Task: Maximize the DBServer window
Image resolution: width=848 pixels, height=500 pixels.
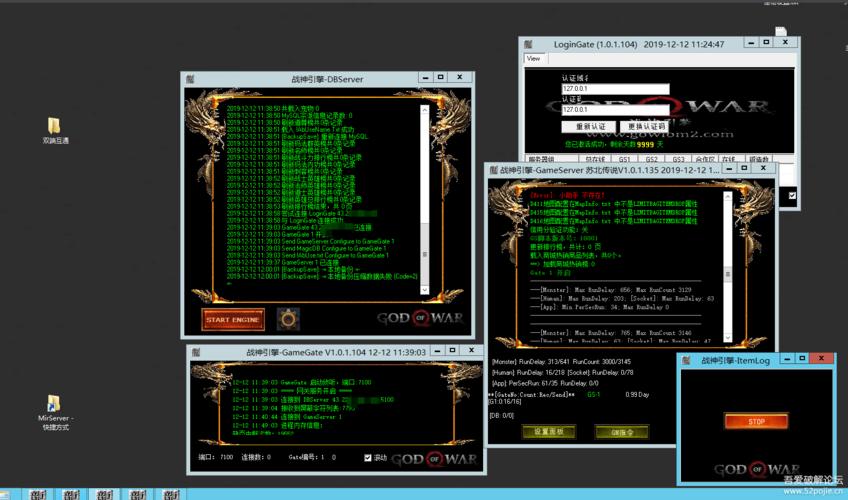Action: point(441,77)
